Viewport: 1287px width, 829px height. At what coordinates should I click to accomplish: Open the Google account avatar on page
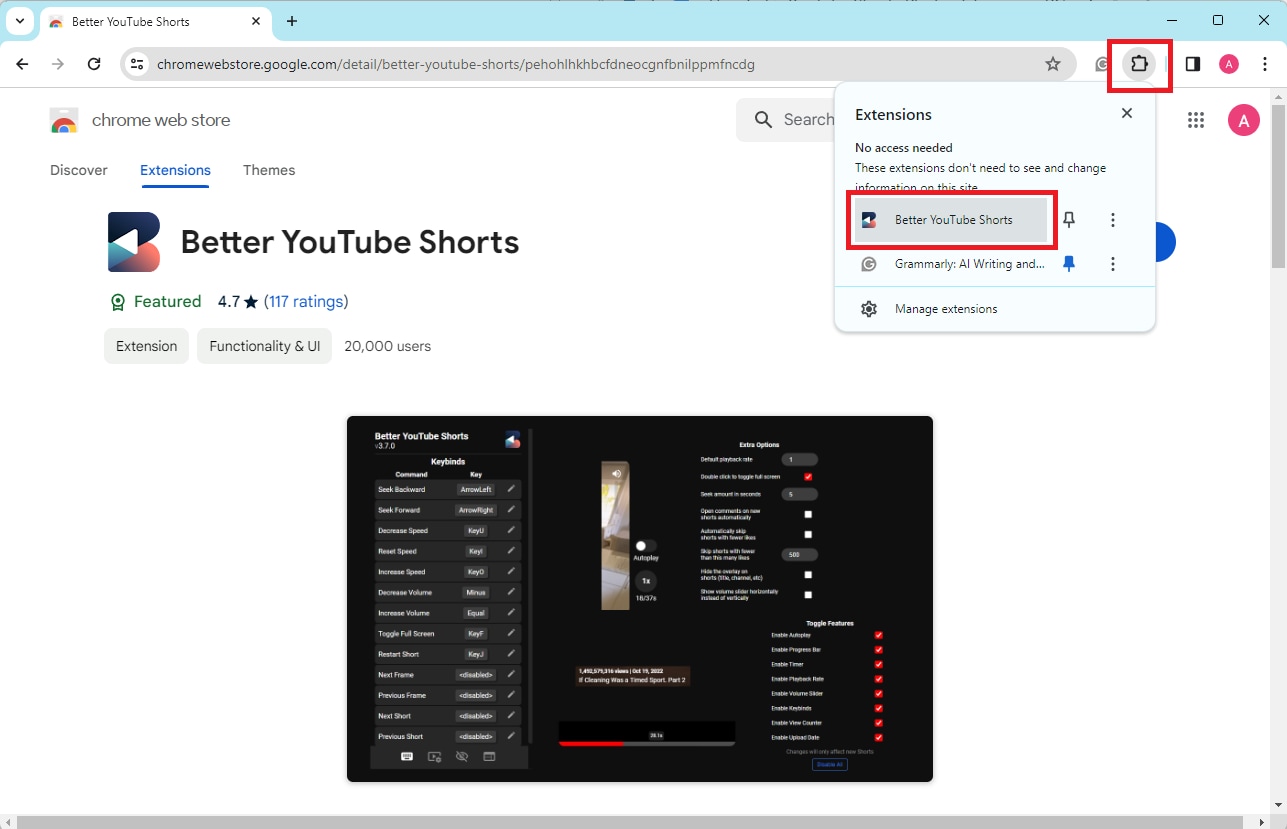pyautogui.click(x=1244, y=121)
